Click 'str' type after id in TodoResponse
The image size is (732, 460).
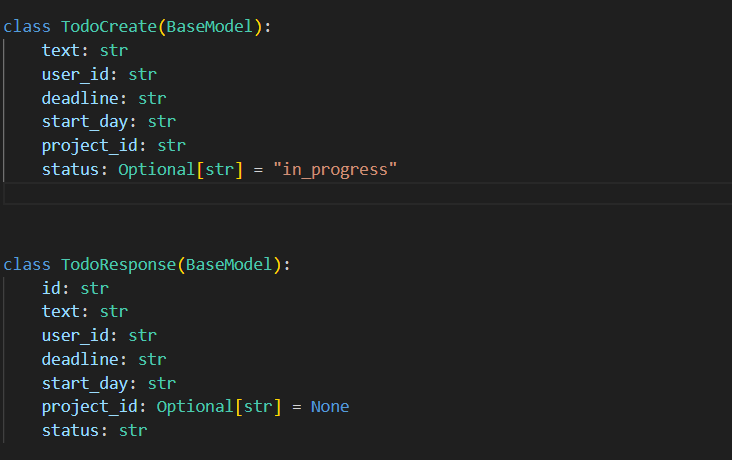point(95,289)
